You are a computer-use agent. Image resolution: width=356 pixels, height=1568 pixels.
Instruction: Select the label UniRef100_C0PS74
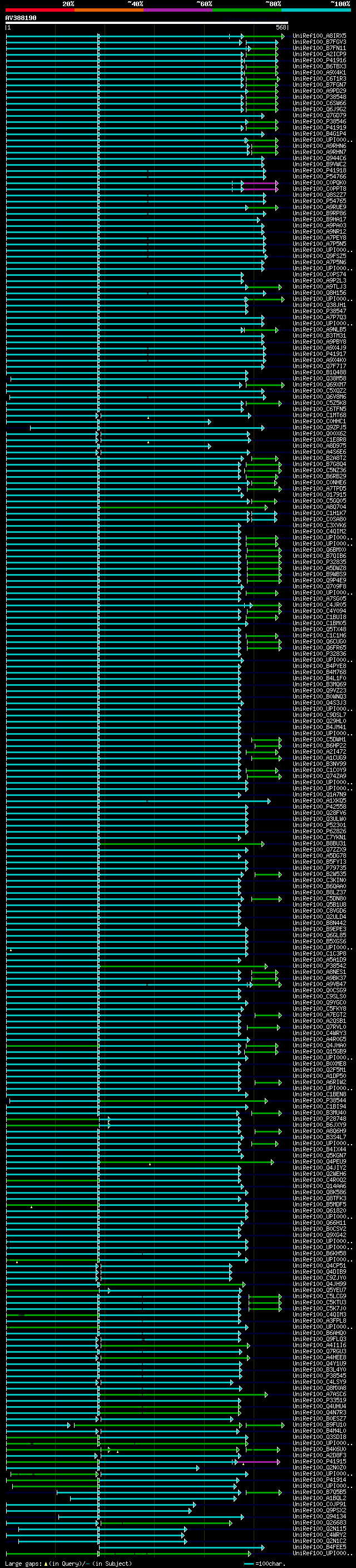tap(319, 275)
